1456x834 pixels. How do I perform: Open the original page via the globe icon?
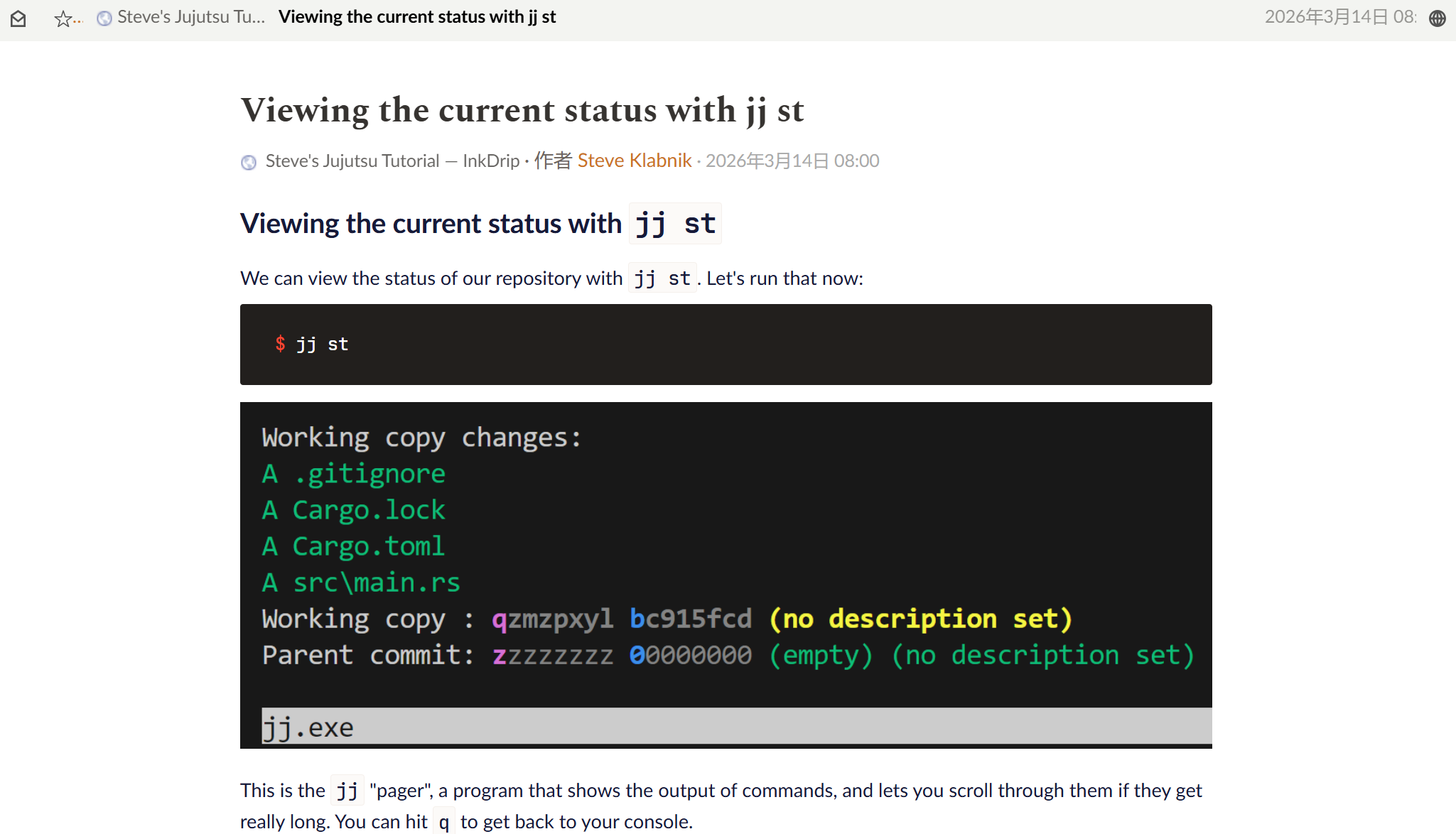pyautogui.click(x=1437, y=18)
